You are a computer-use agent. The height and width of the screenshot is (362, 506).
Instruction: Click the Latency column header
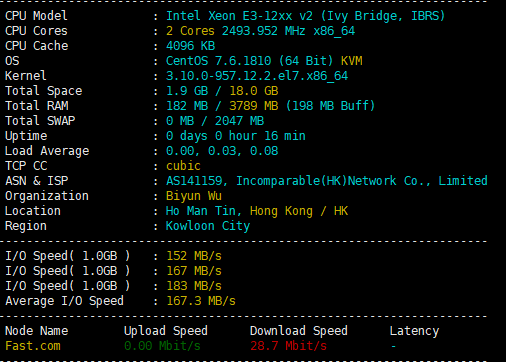click(x=414, y=331)
